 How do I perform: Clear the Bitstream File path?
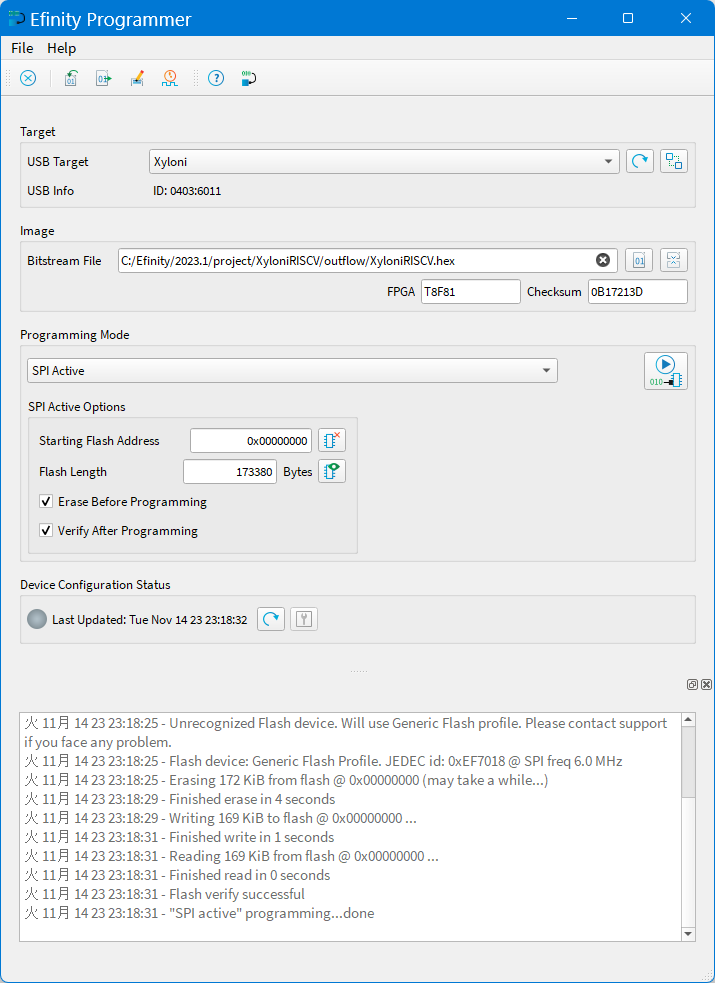pyautogui.click(x=603, y=260)
